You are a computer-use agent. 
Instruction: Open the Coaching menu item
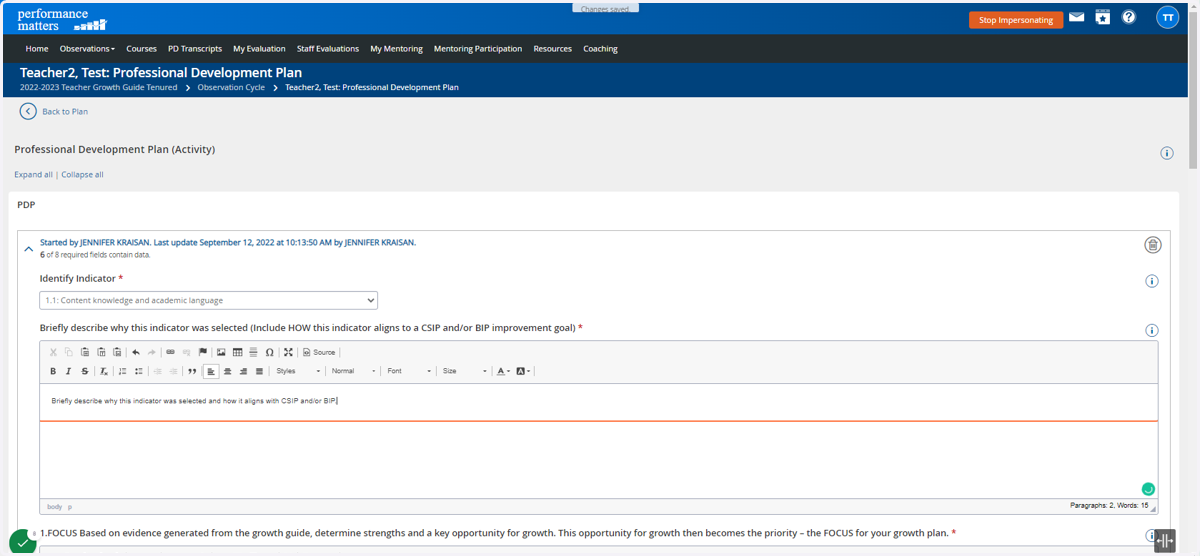click(x=600, y=48)
